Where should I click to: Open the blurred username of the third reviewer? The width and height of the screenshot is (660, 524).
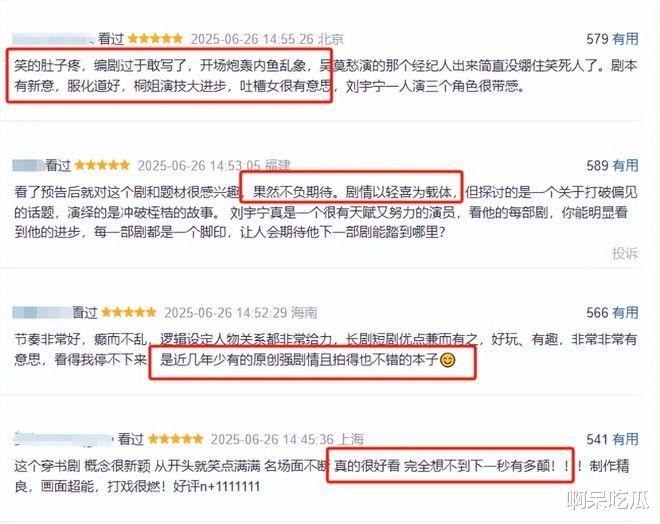(x=42, y=313)
